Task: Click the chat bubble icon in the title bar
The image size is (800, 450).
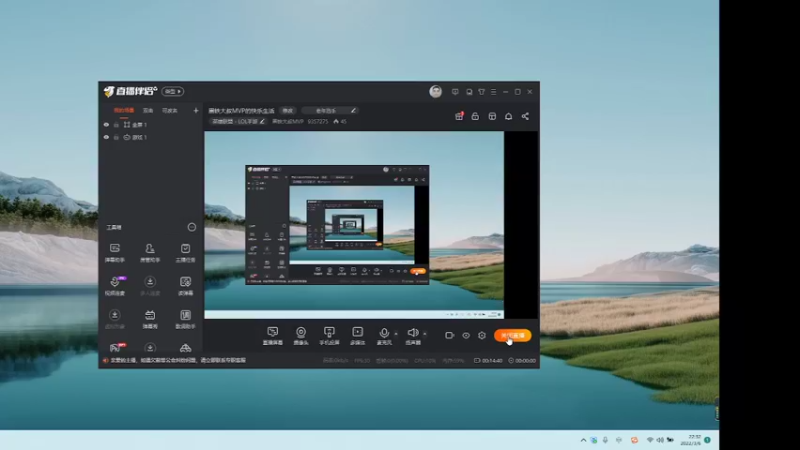Action: pos(469,92)
